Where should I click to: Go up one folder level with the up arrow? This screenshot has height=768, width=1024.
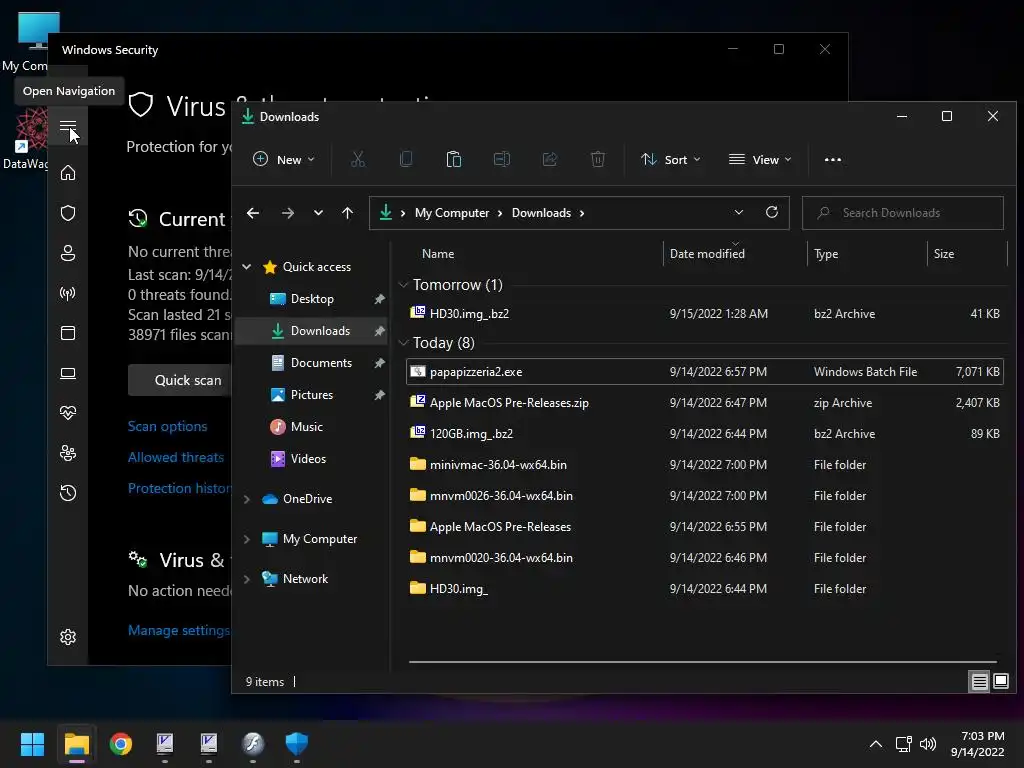[347, 213]
